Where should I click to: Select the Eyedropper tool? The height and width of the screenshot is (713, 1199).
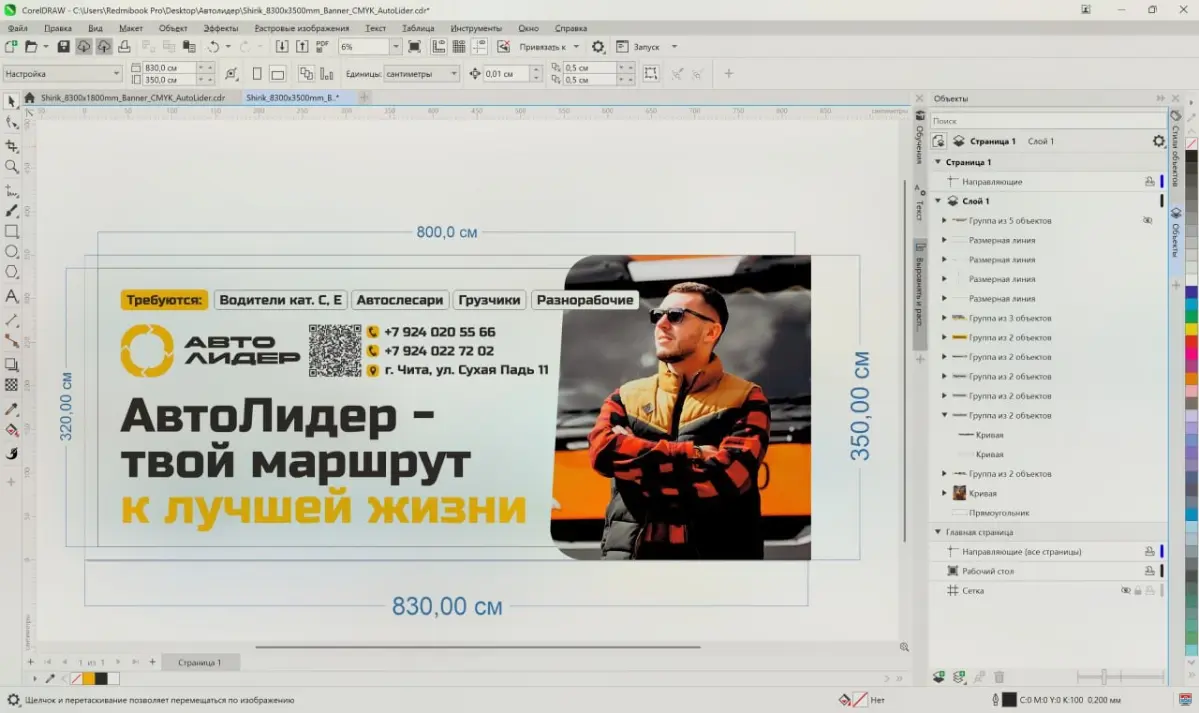click(x=11, y=409)
